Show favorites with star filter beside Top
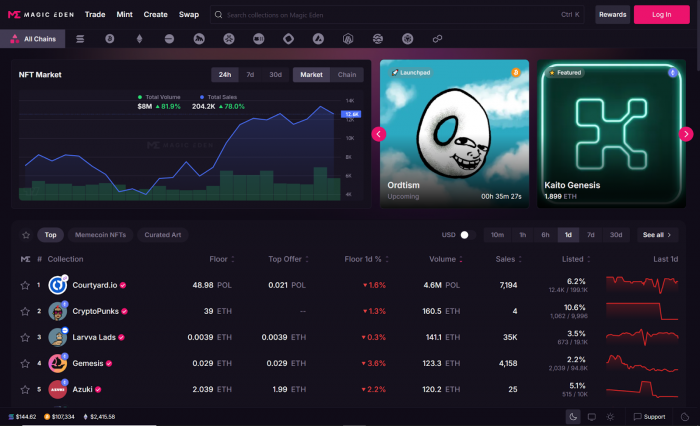This screenshot has width=700, height=426. click(x=26, y=235)
